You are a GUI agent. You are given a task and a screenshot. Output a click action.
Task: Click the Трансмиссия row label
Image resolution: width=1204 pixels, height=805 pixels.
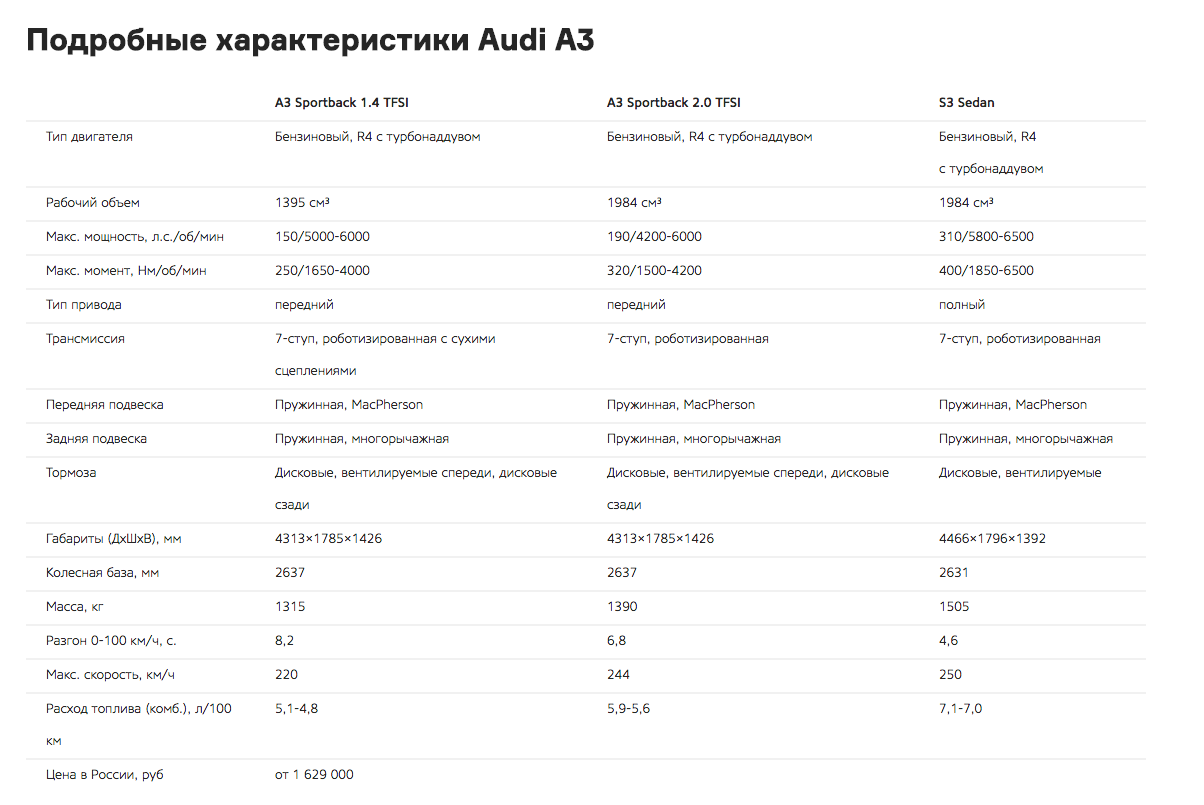tap(85, 339)
